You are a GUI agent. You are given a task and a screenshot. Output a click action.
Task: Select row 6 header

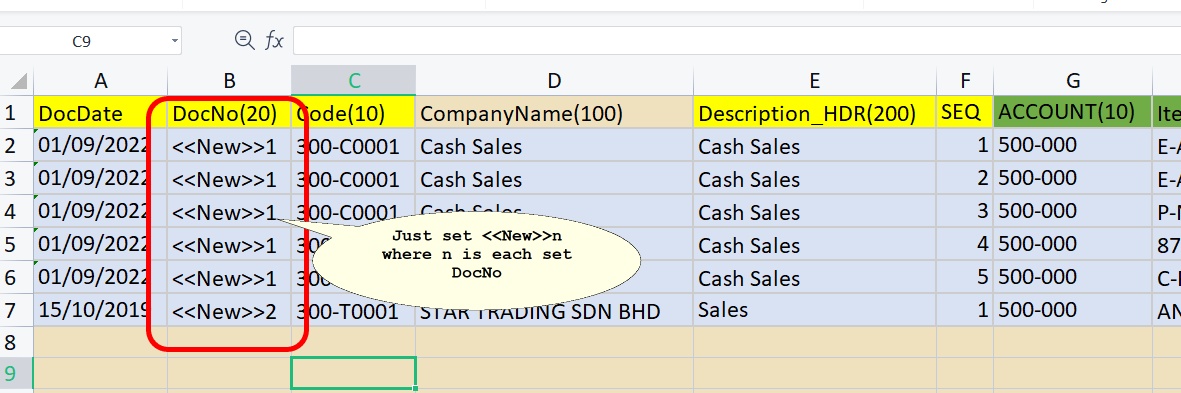pos(17,277)
